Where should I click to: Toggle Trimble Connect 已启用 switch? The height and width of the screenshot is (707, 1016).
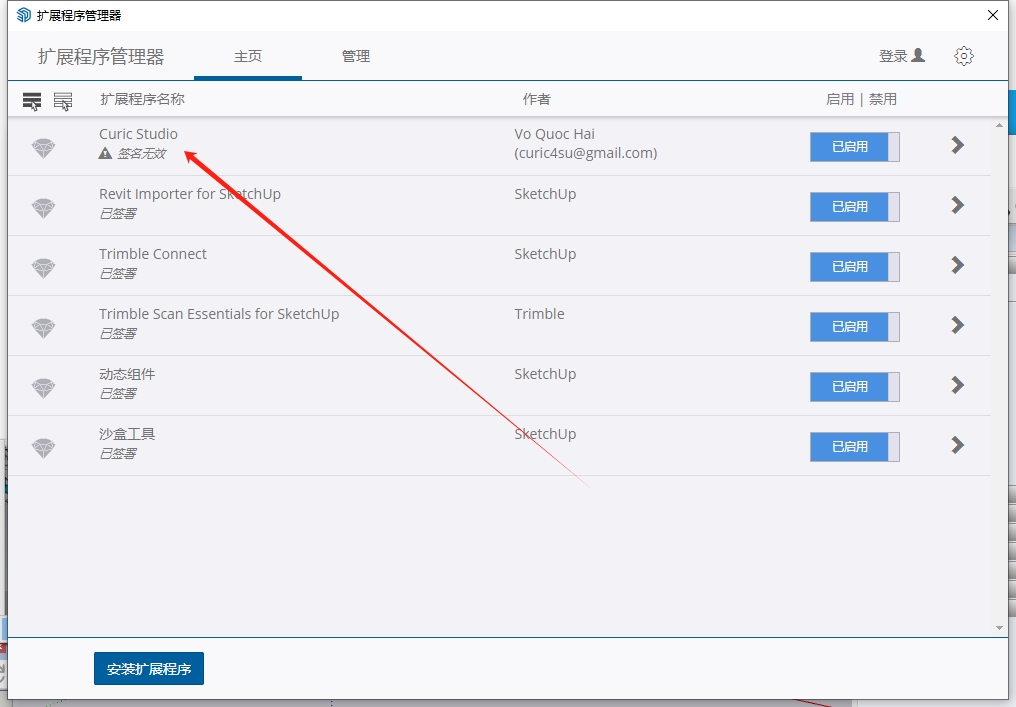tap(855, 267)
